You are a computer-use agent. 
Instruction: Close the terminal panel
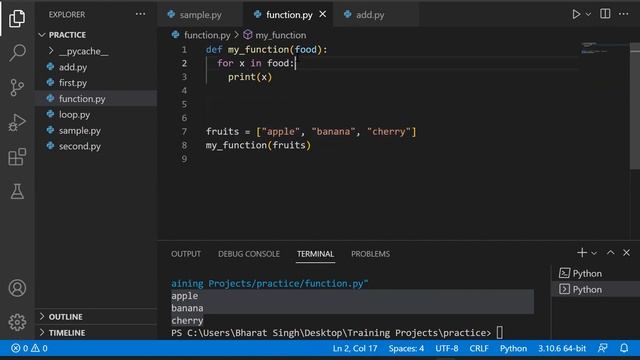pos(627,253)
